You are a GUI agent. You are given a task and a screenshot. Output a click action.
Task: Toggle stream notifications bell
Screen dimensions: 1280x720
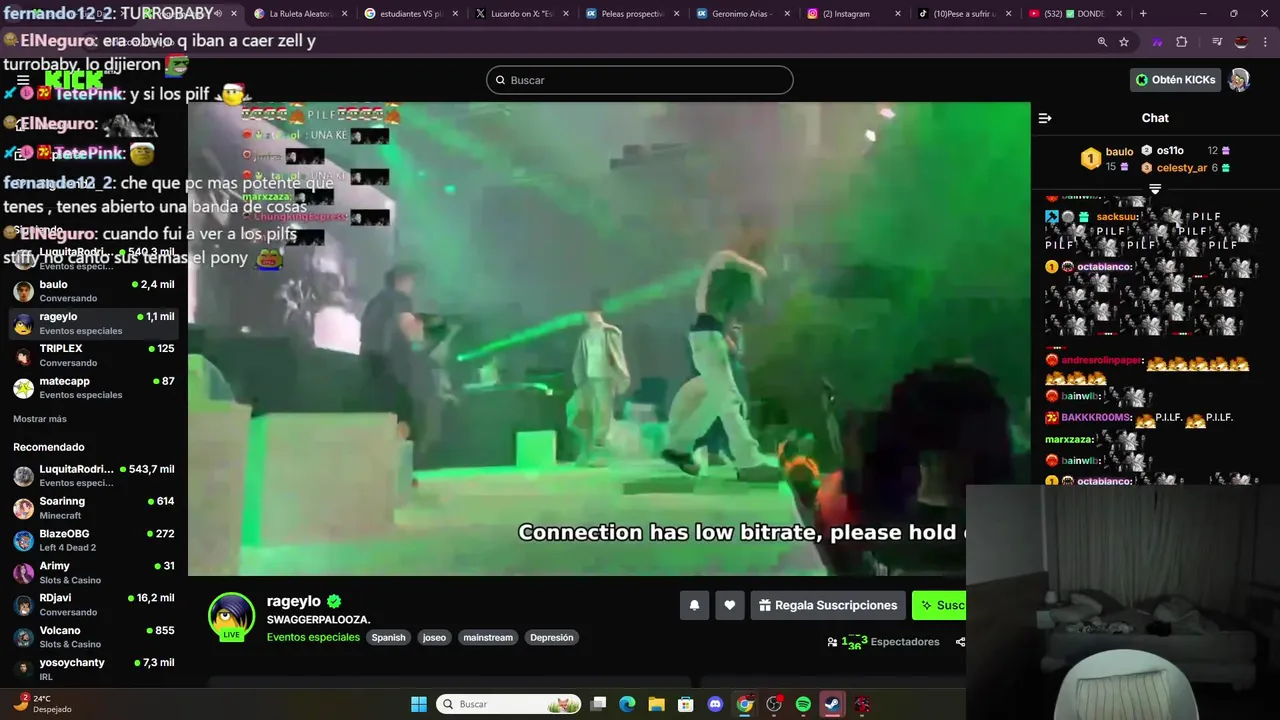[x=694, y=605]
